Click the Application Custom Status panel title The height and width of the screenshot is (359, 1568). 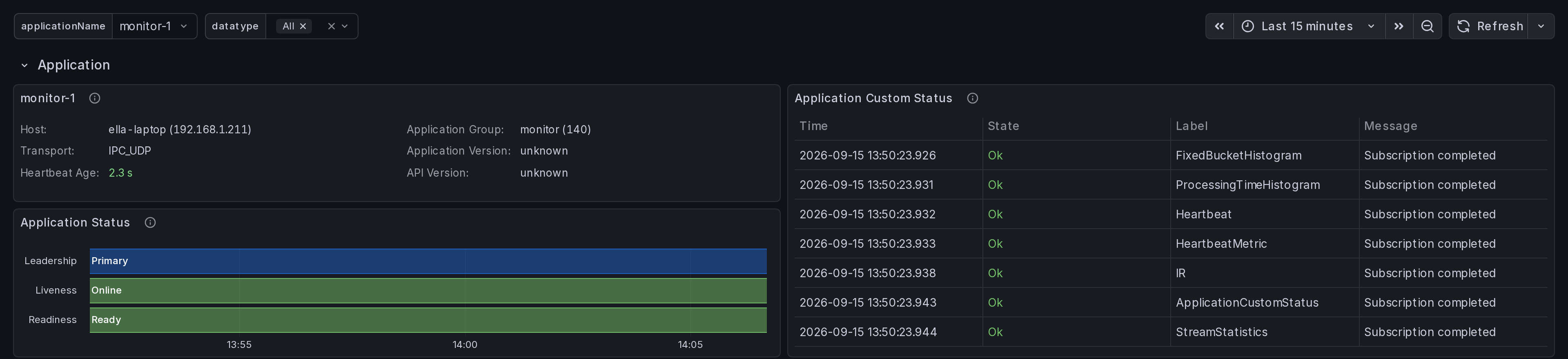(873, 98)
